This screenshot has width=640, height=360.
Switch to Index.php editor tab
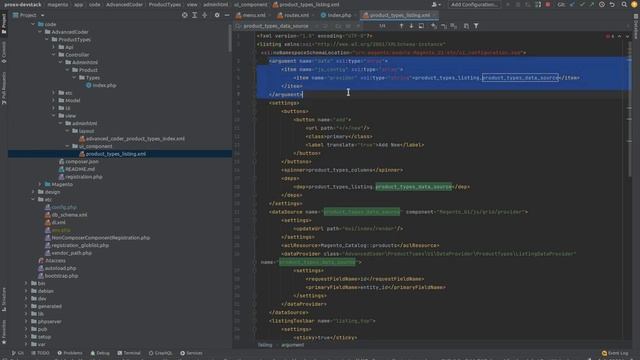click(338, 15)
